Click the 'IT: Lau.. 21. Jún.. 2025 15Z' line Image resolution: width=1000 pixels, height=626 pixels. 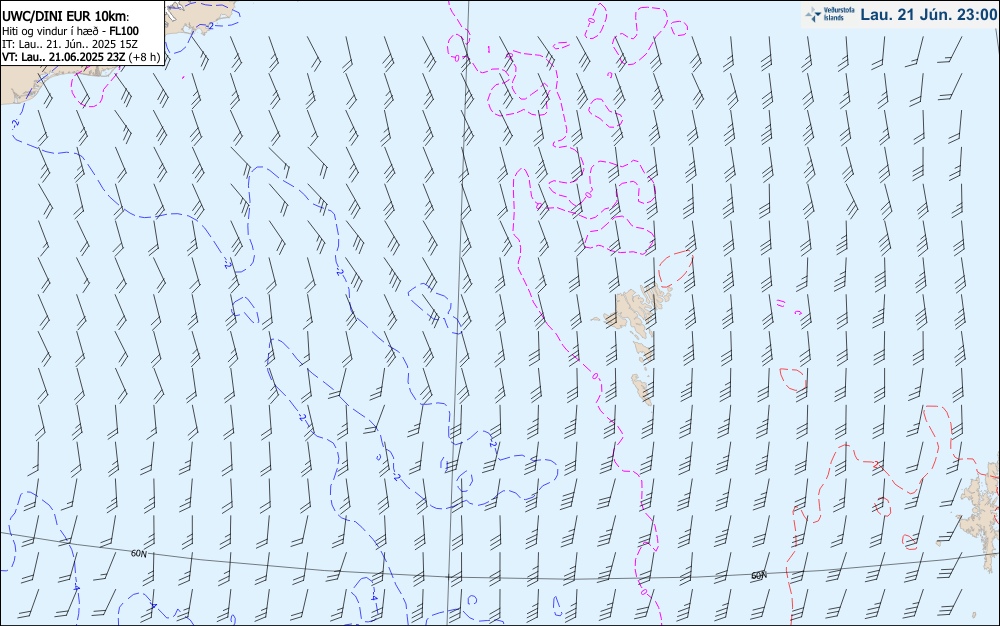[70, 44]
